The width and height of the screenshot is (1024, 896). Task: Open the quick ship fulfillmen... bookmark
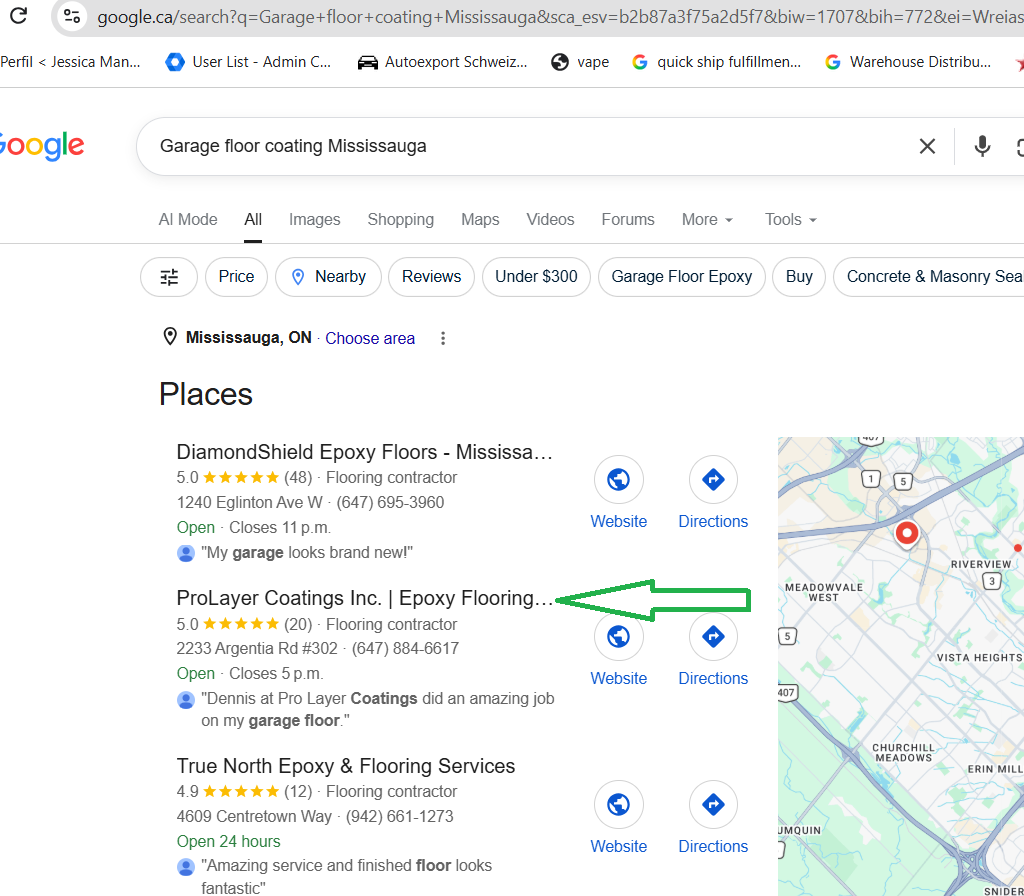coord(716,62)
